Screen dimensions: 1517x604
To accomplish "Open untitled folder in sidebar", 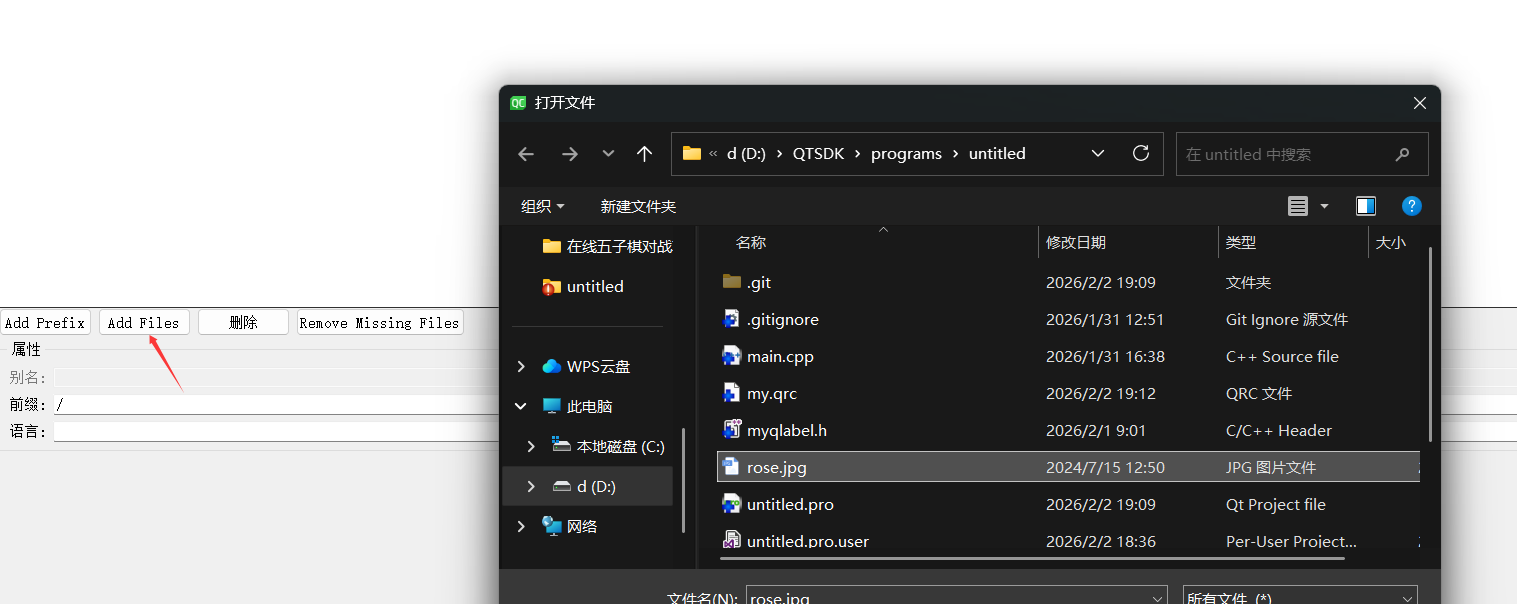I will click(x=582, y=286).
